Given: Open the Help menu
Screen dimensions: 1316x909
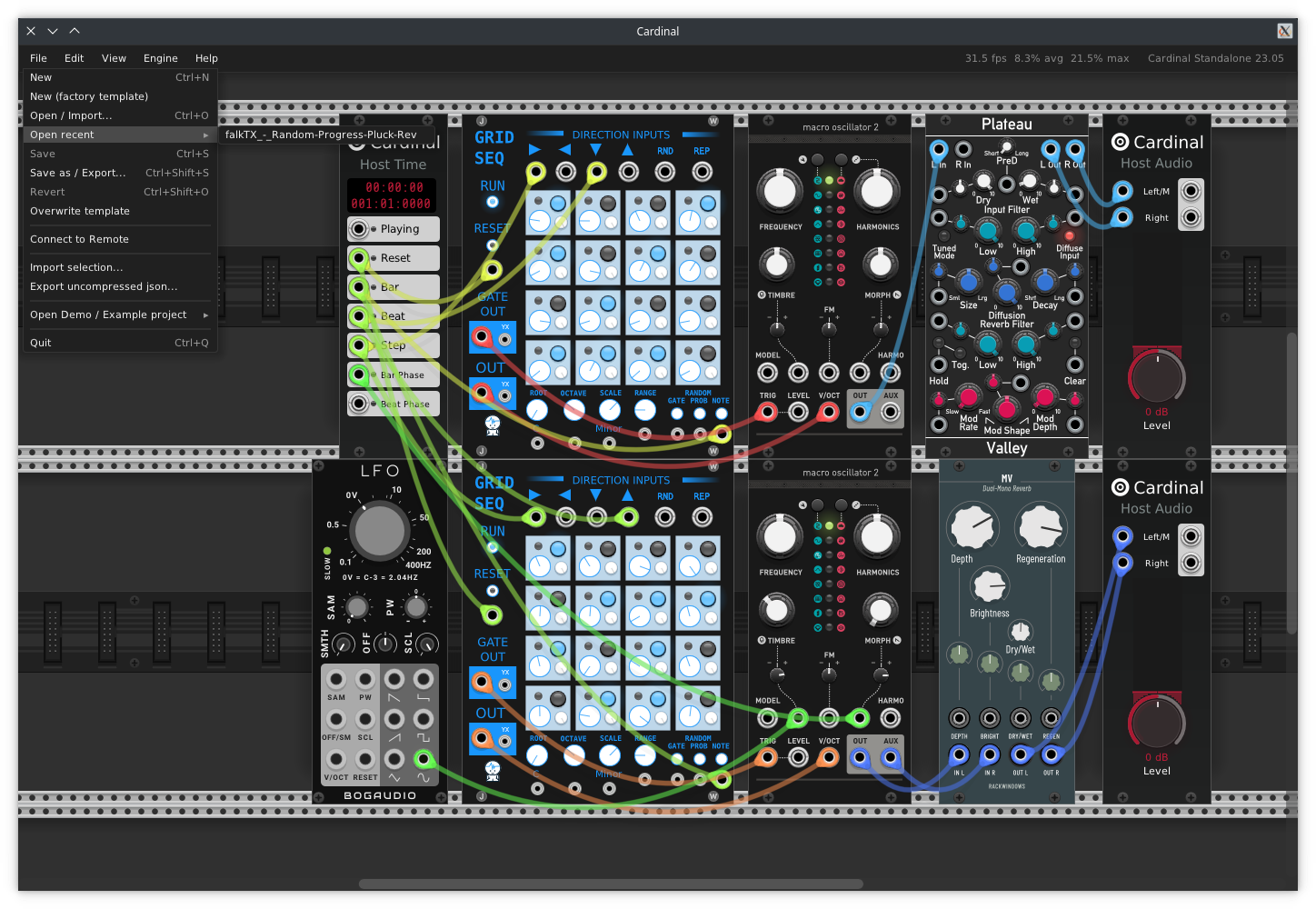Looking at the screenshot, I should tap(206, 58).
